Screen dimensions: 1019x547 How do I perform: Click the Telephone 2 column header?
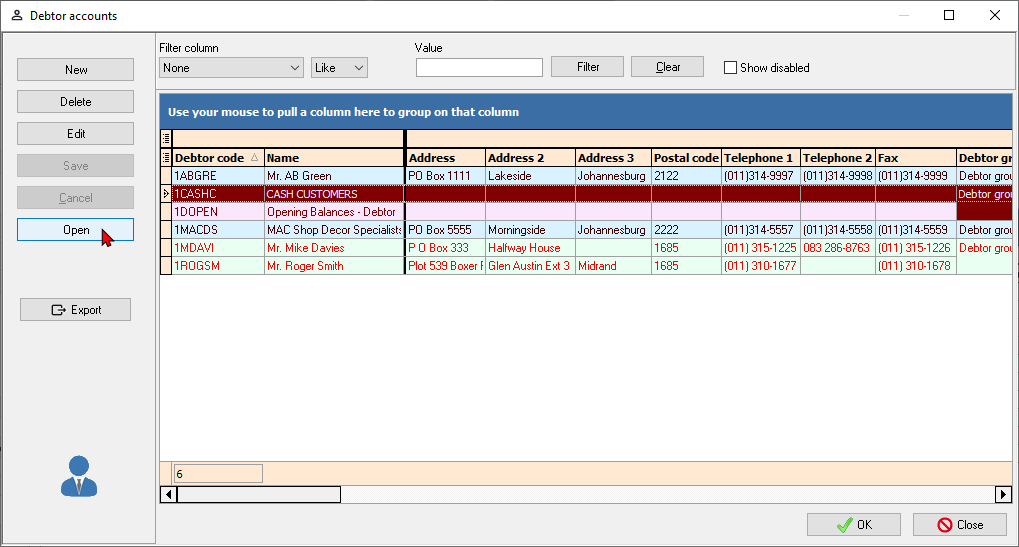[x=838, y=157]
